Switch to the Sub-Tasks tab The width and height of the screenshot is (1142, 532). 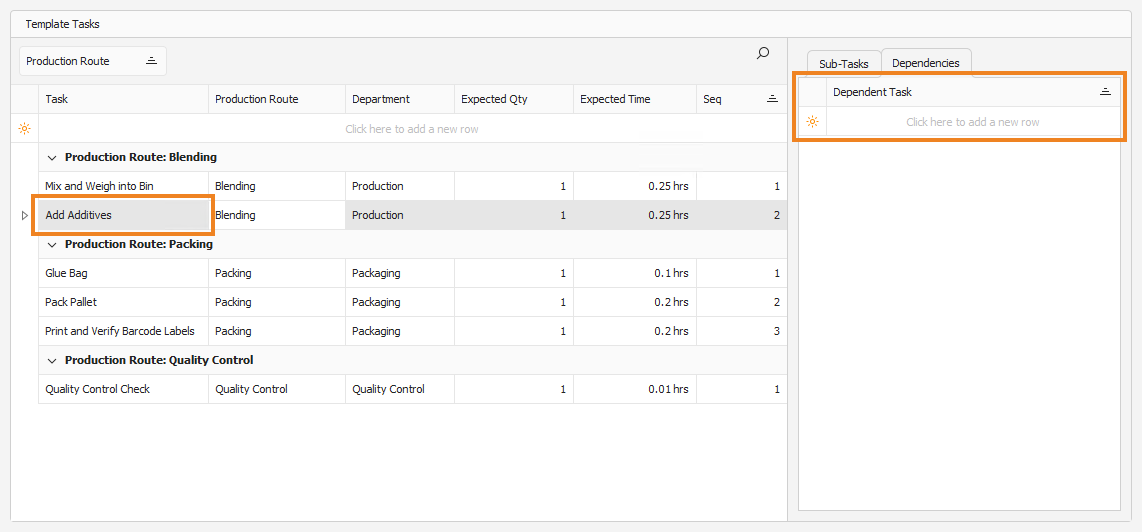click(x=843, y=63)
